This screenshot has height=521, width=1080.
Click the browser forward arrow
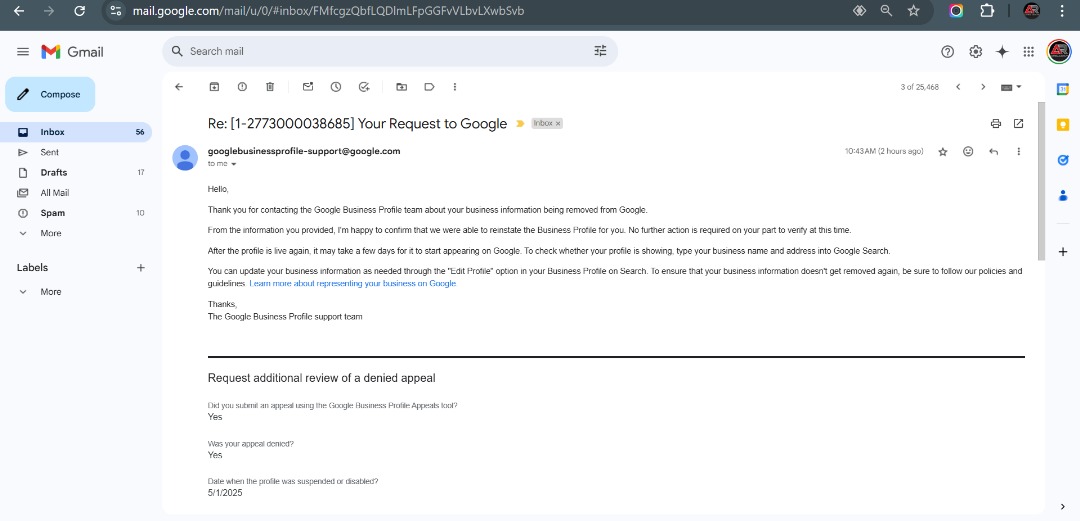click(x=49, y=11)
